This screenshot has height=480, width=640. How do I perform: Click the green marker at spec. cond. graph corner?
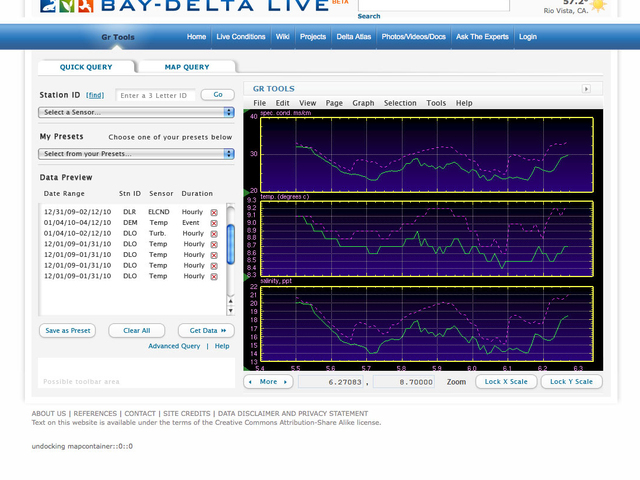(246, 111)
